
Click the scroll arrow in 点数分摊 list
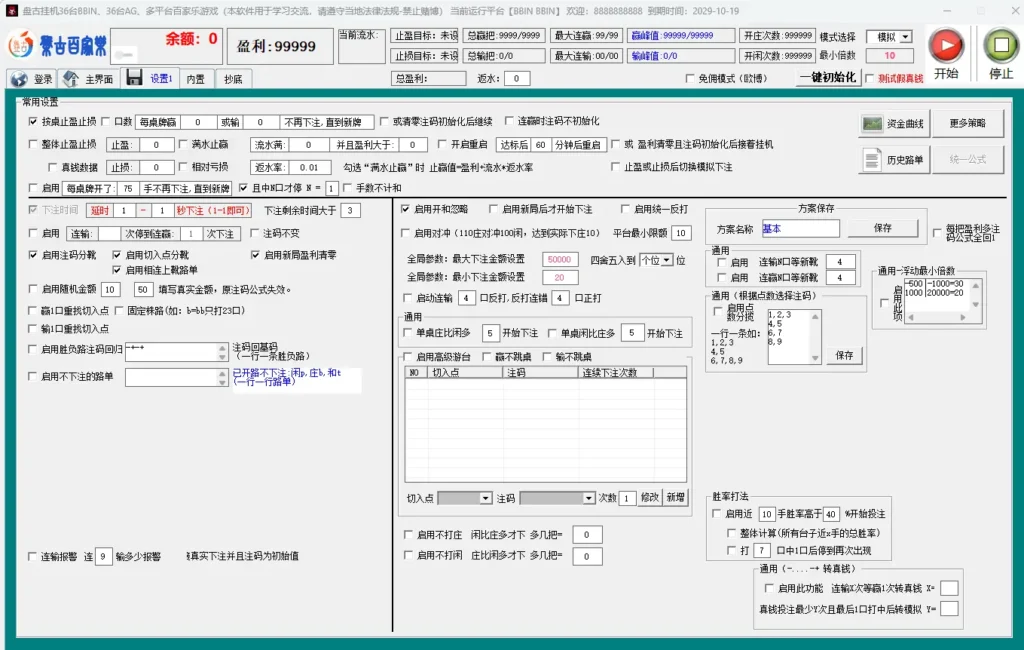click(815, 358)
